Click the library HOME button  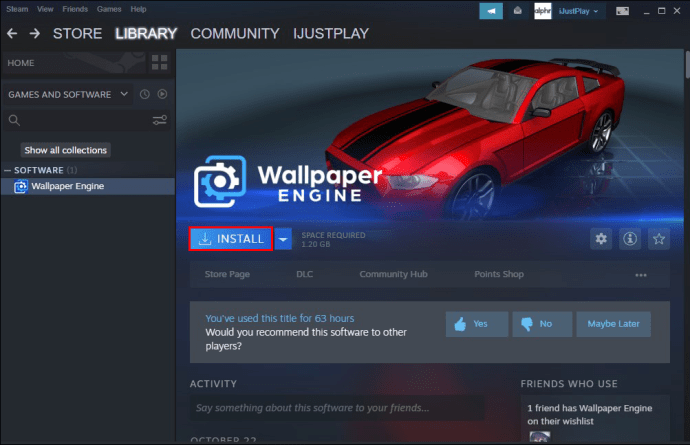(x=73, y=63)
